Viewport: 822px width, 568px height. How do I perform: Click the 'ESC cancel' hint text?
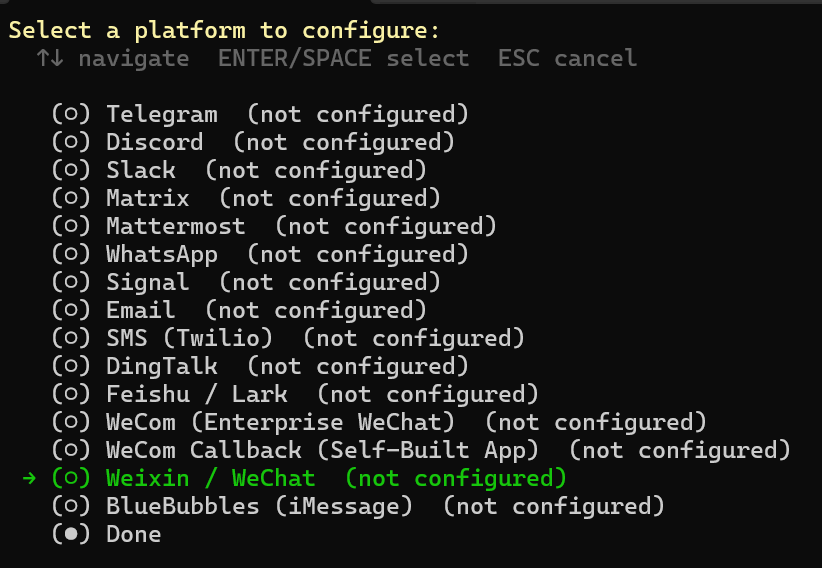(567, 58)
